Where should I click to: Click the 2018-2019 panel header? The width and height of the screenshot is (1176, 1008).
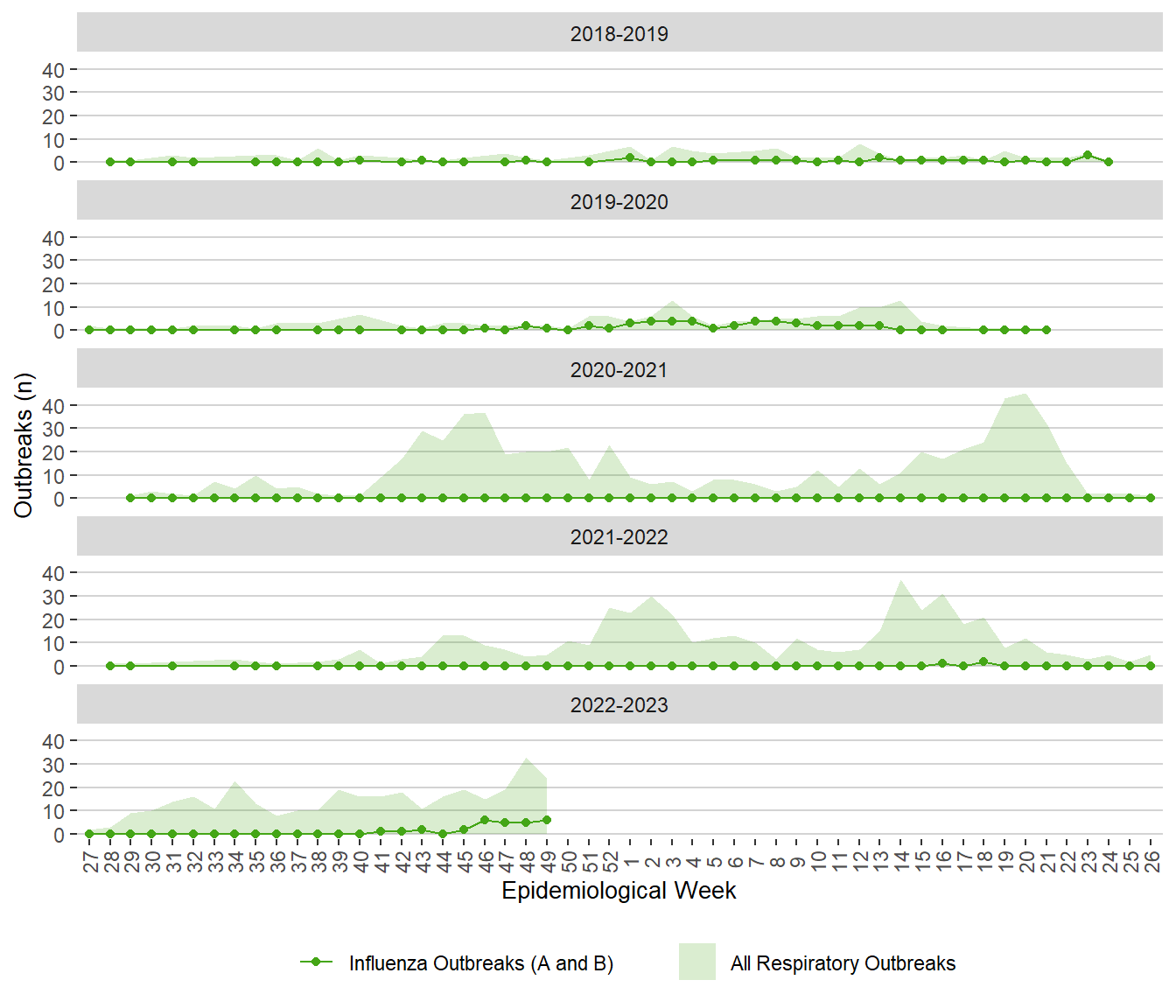pyautogui.click(x=619, y=33)
